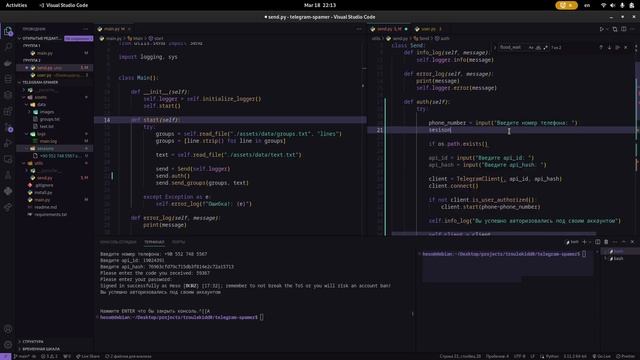Screen dimensions: 640x360
Task: Open the Activities overview in the top bar
Action: coord(16,5)
